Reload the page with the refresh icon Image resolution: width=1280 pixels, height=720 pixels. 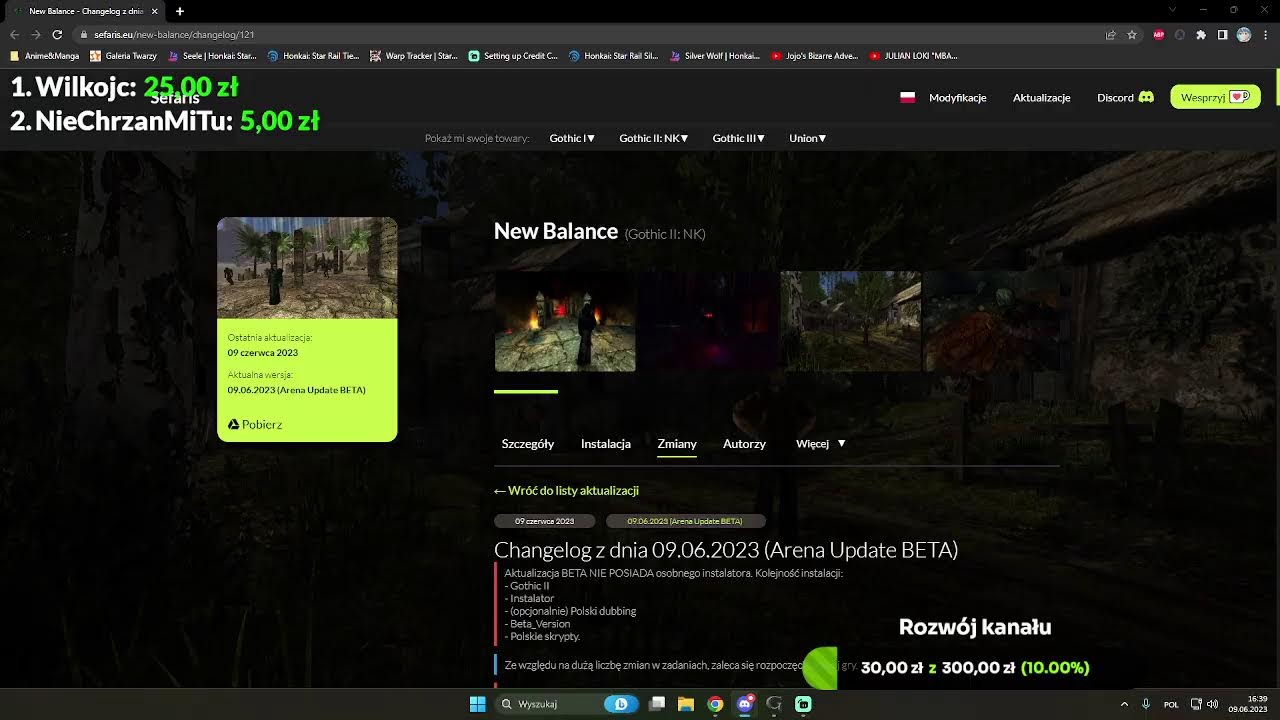click(57, 34)
